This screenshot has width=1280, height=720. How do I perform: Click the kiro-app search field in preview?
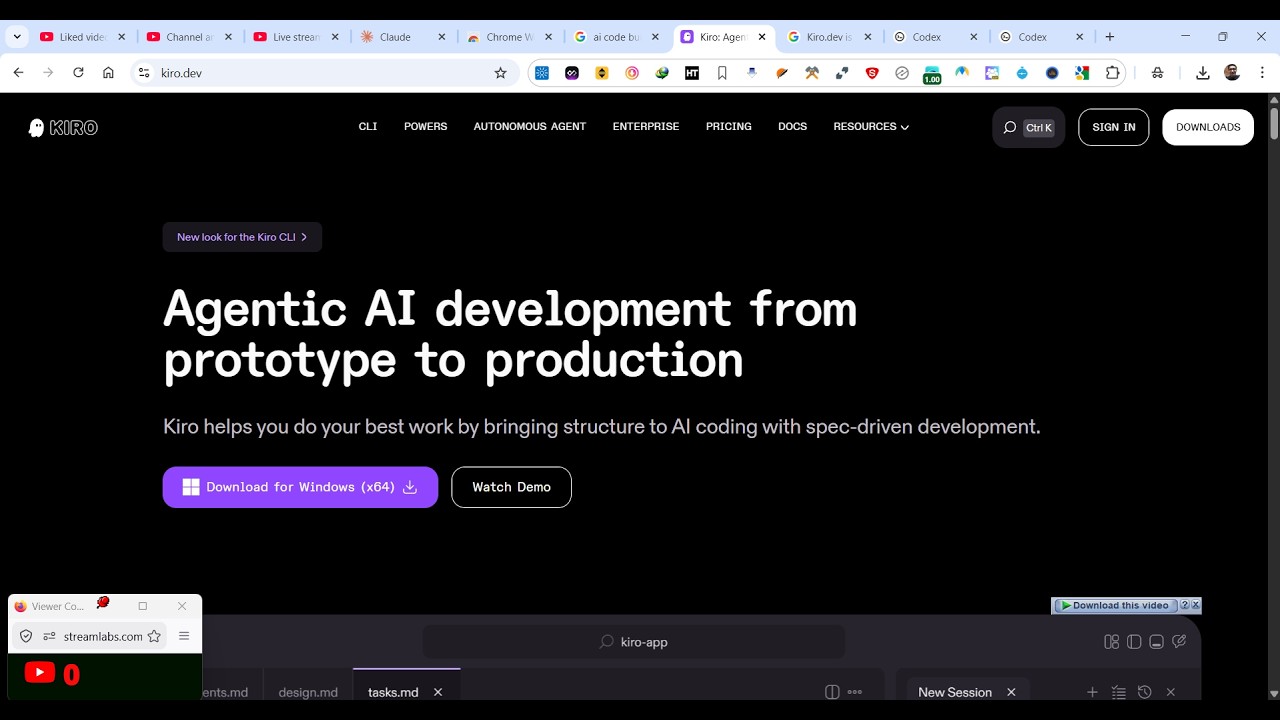coord(634,642)
